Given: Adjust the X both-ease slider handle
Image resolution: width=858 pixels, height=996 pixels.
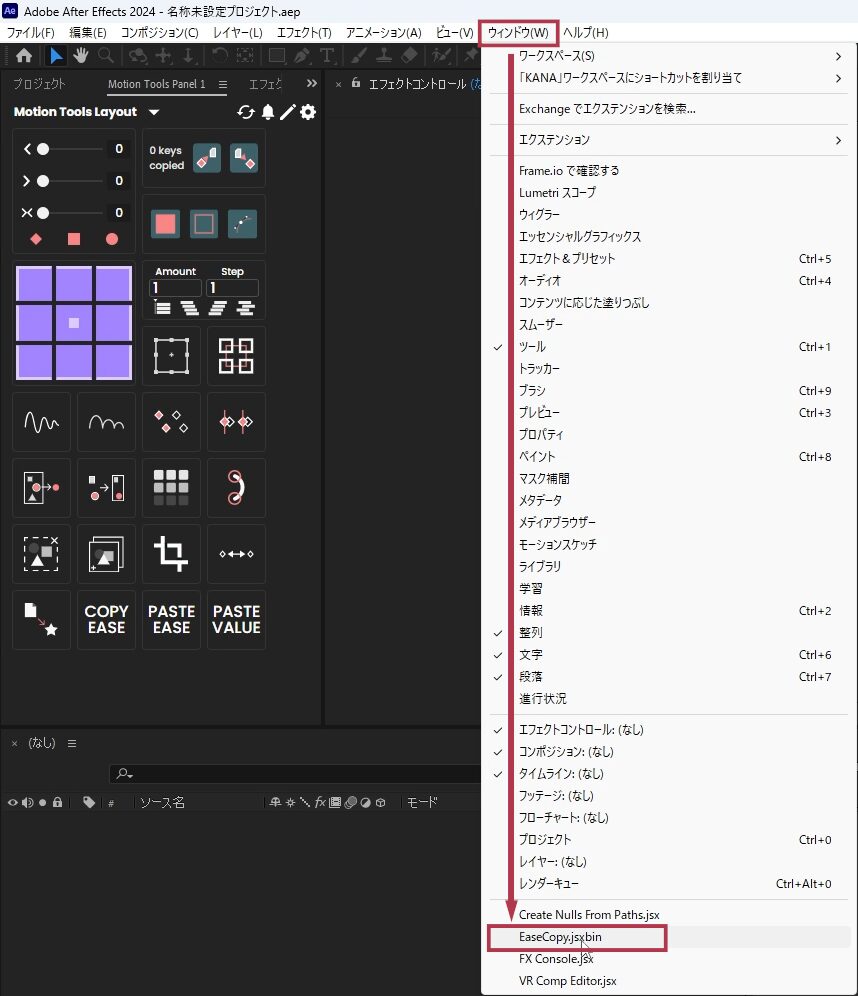Looking at the screenshot, I should [x=43, y=213].
